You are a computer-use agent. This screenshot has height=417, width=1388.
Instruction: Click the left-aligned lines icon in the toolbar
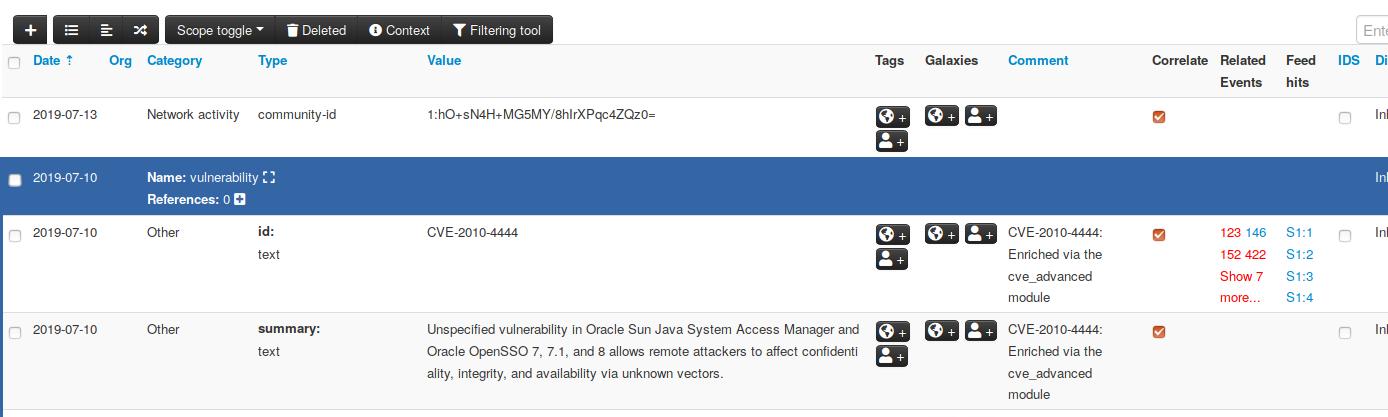tap(106, 30)
